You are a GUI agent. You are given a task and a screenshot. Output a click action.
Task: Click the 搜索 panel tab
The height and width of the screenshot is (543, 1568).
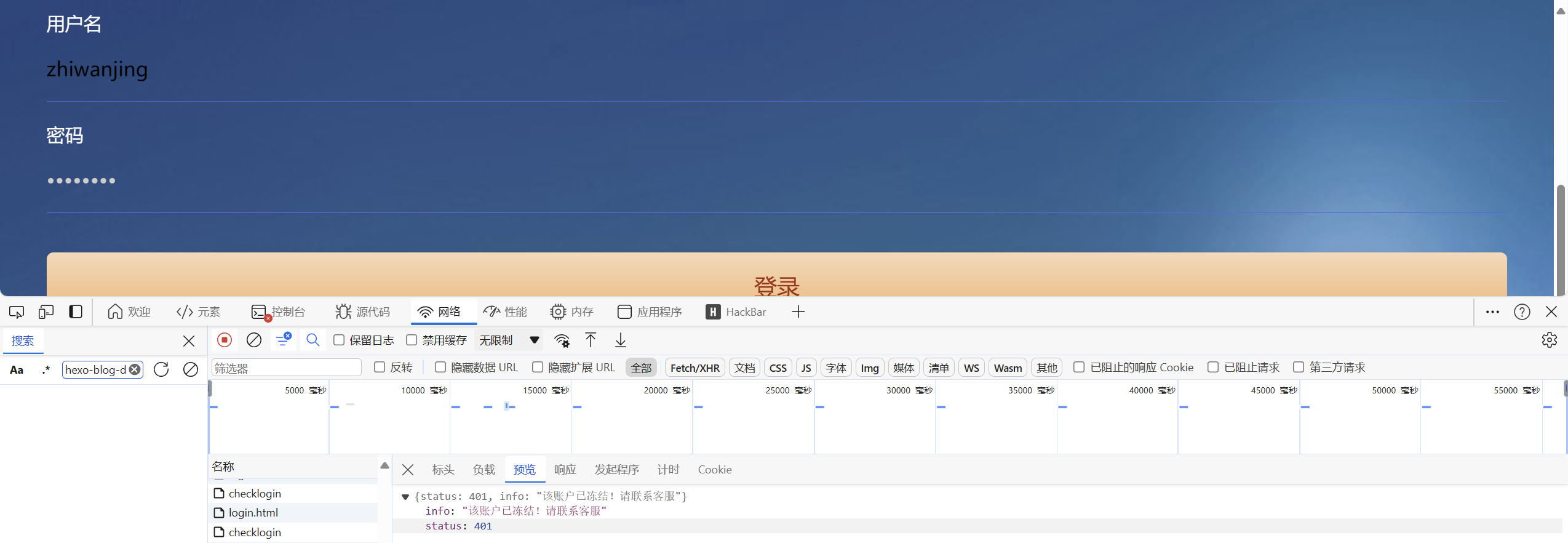tap(23, 341)
